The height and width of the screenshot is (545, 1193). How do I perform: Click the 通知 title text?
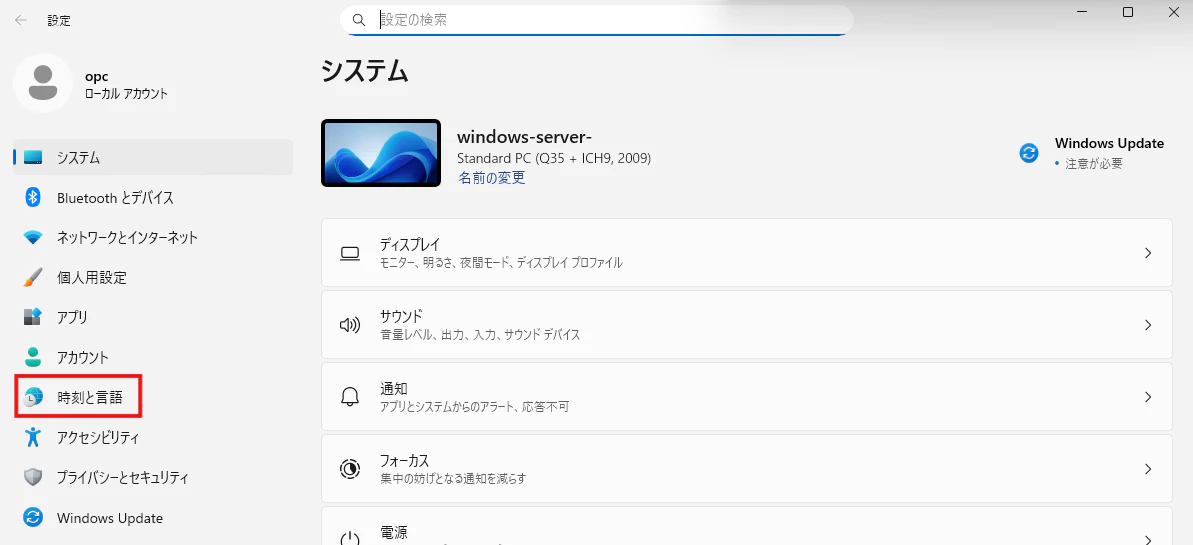393,388
